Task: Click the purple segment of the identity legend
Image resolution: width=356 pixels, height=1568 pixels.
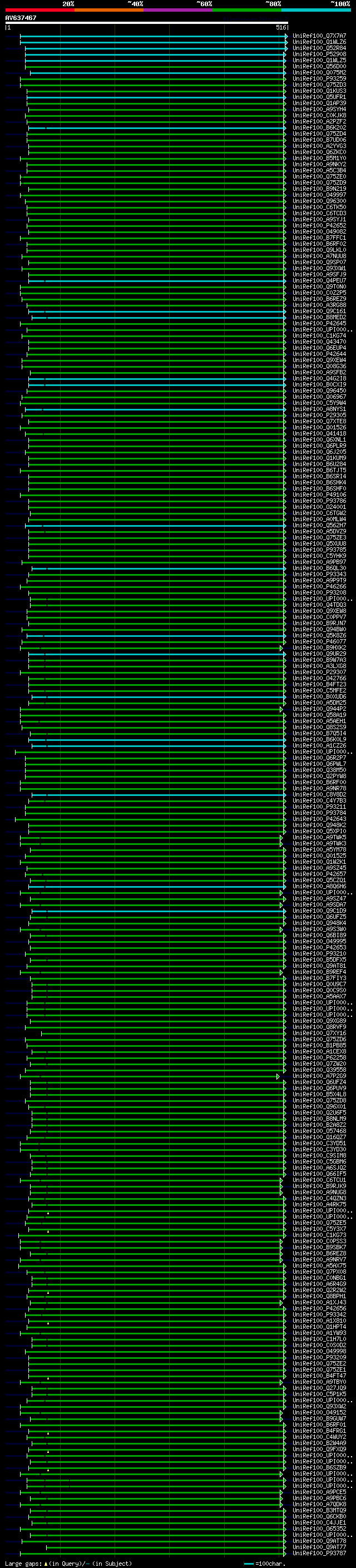Action: tap(177, 10)
